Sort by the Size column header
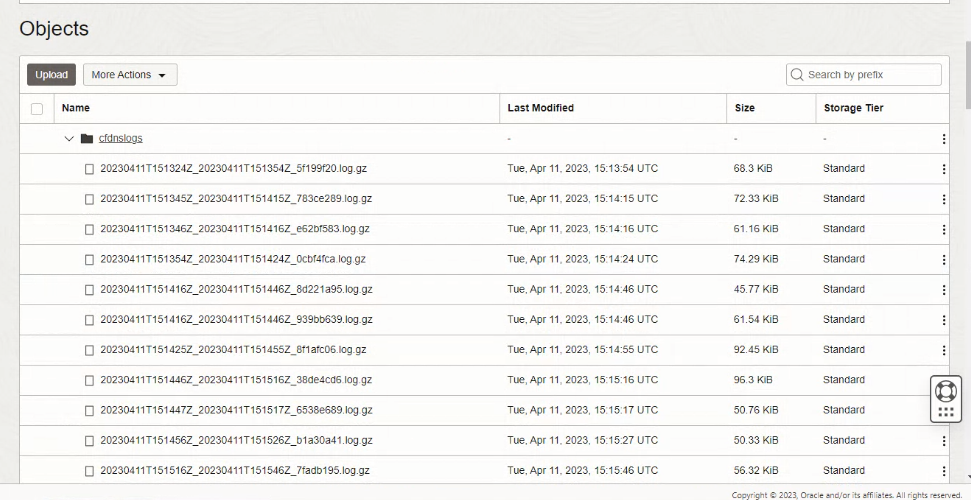Image resolution: width=971 pixels, height=500 pixels. (744, 108)
